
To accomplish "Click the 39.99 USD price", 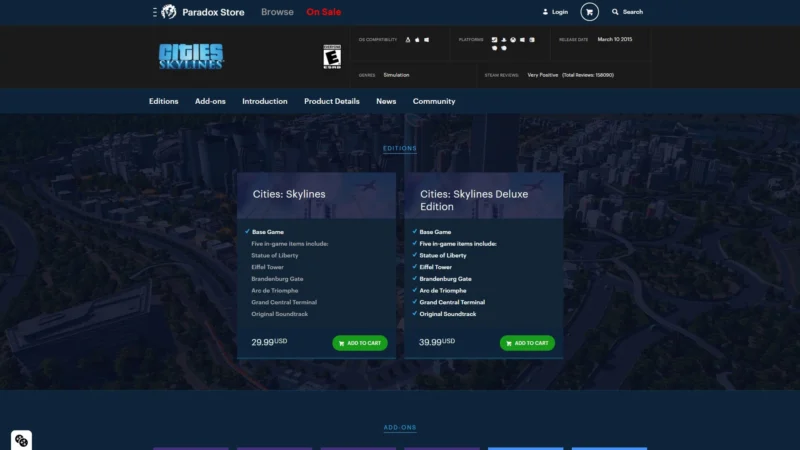I will (x=437, y=342).
